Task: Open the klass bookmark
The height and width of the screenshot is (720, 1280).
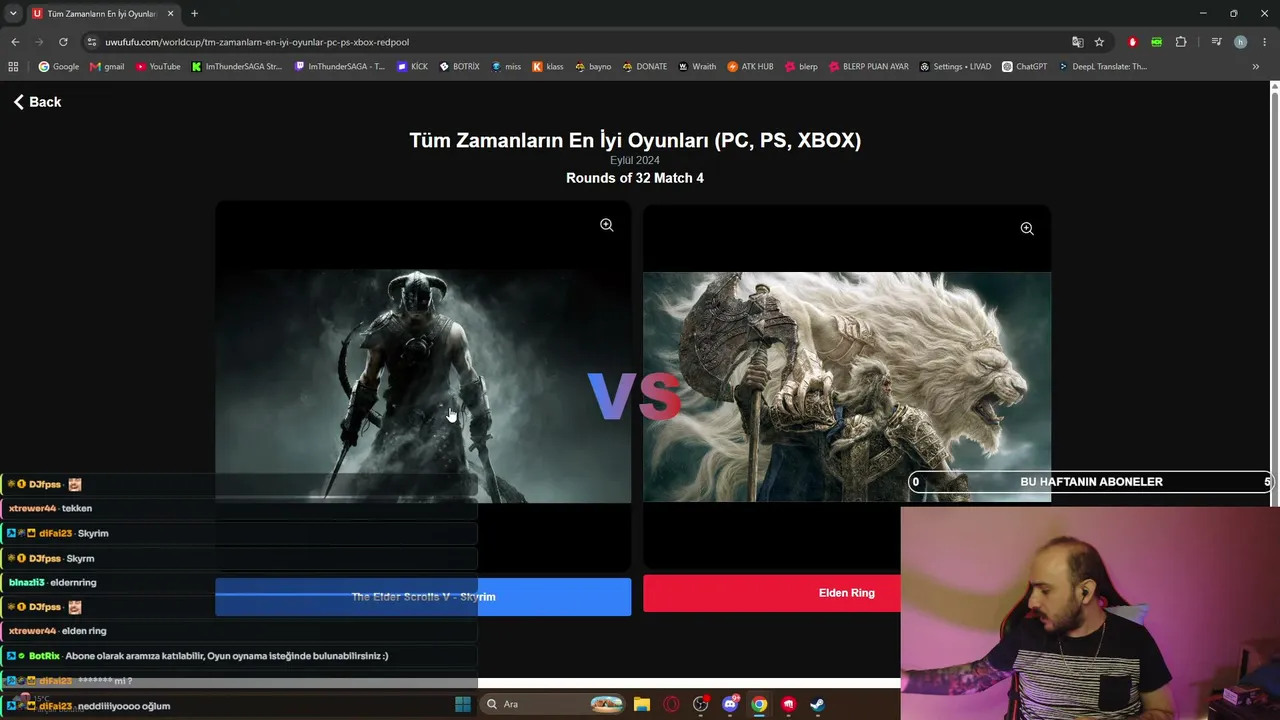Action: click(x=547, y=67)
